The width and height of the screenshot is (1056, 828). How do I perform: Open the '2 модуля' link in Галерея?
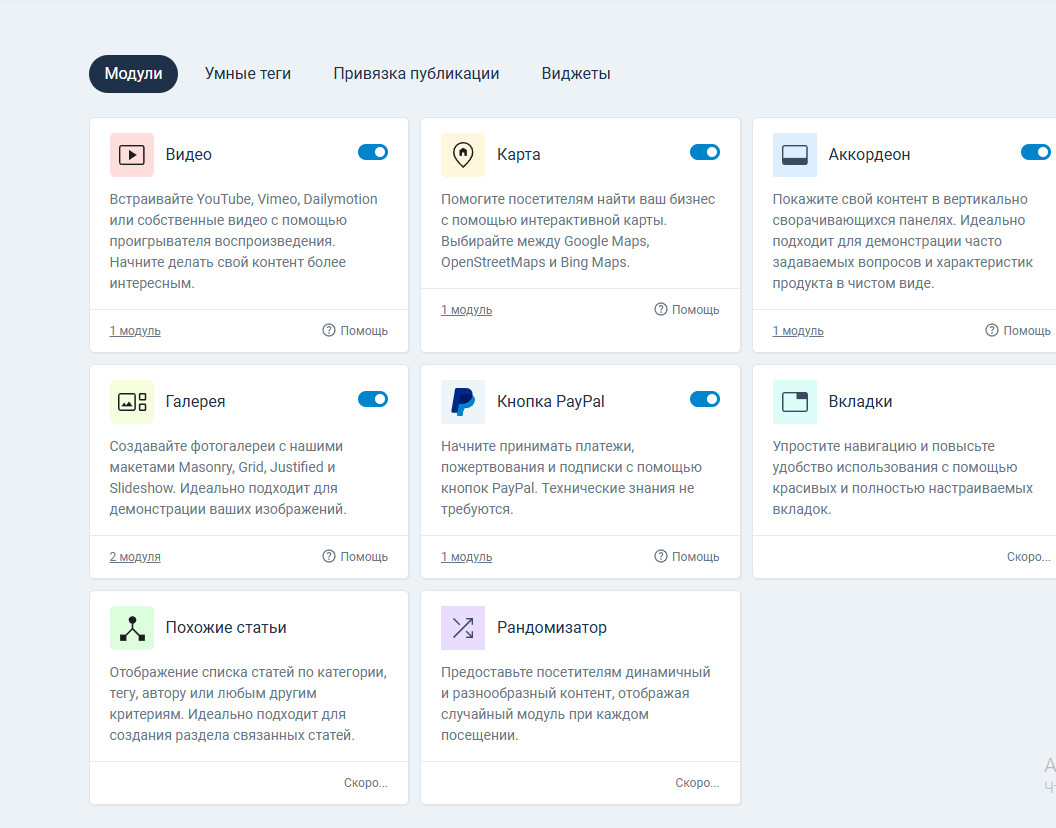pos(135,557)
